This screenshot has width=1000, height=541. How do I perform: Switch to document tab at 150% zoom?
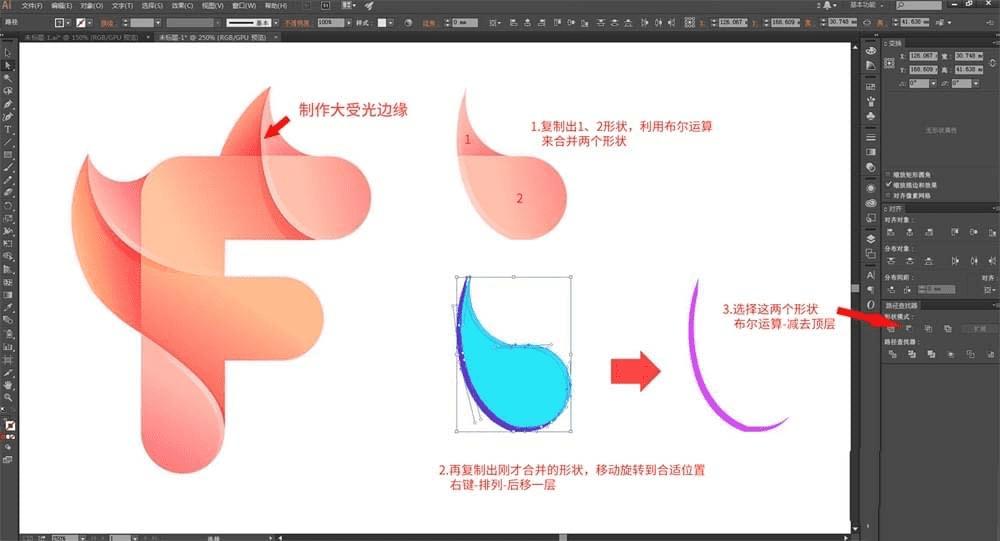pyautogui.click(x=82, y=37)
